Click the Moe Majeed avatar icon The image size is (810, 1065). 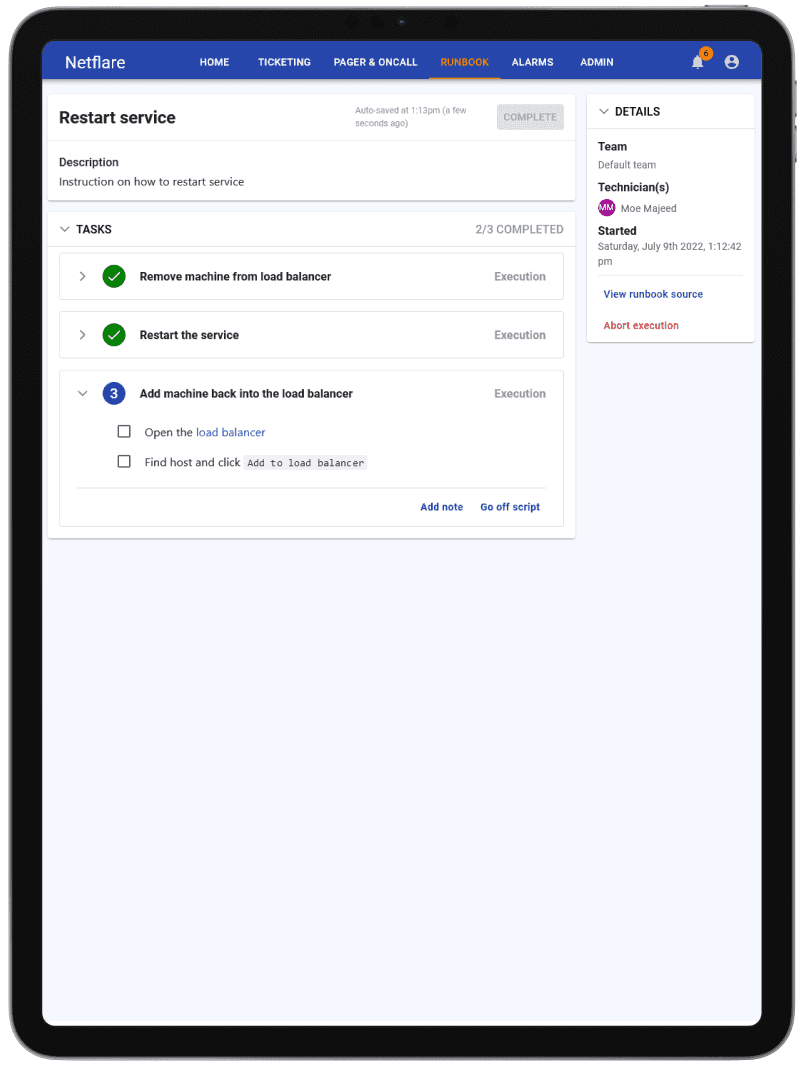coord(606,208)
